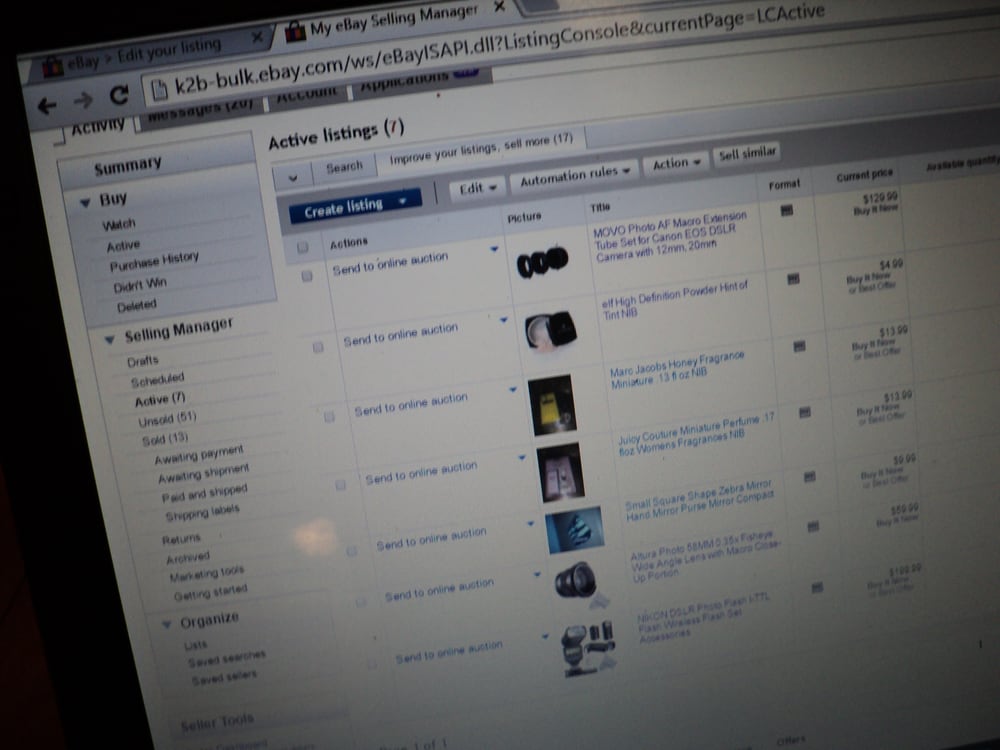The width and height of the screenshot is (1000, 750).
Task: Collapse the Organize section triangle
Action: click(x=166, y=624)
